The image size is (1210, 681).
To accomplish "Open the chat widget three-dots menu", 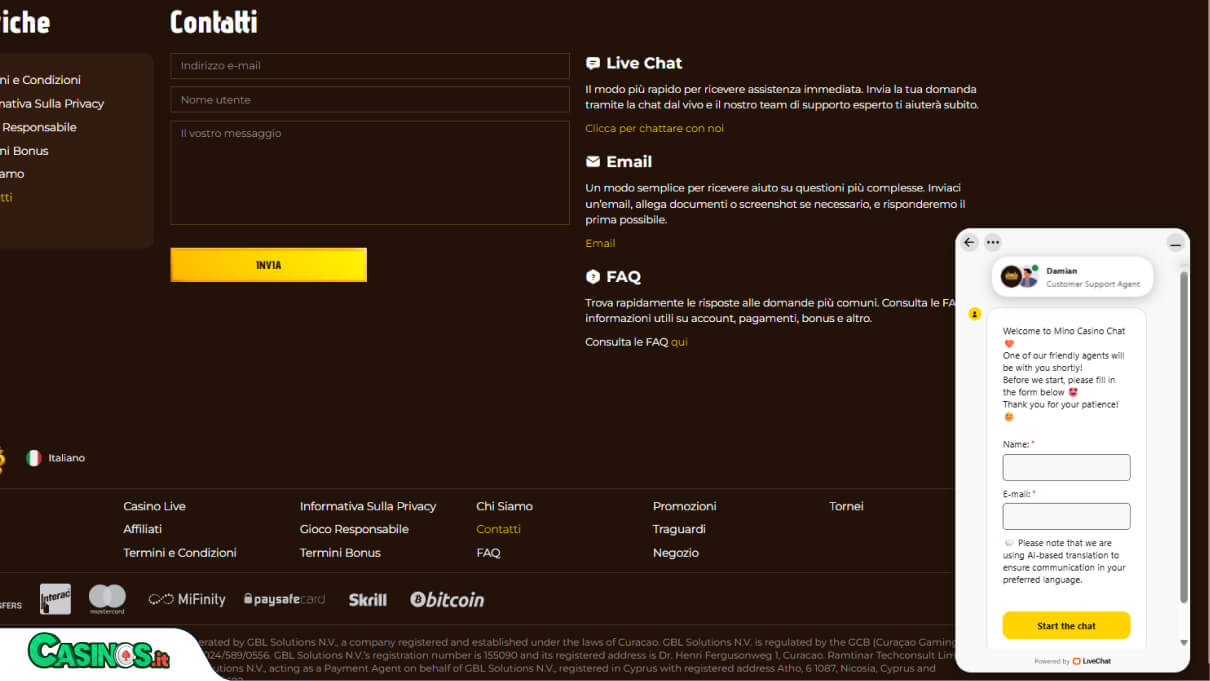I will 992,242.
